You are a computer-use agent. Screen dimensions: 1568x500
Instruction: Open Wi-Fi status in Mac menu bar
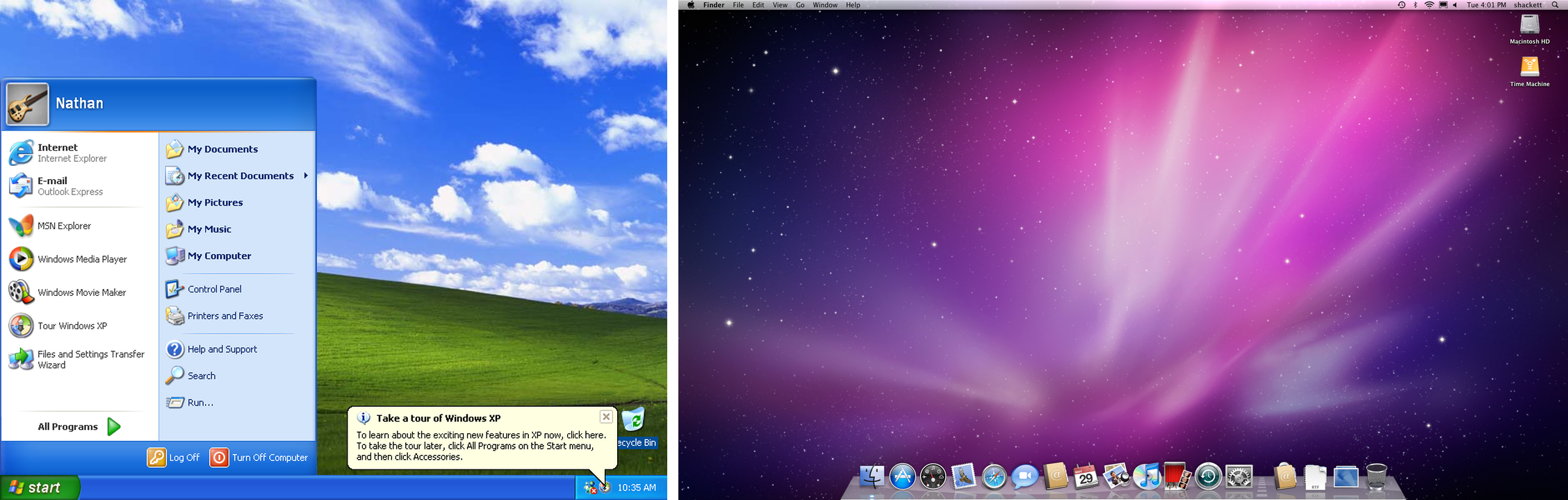coord(1429,5)
